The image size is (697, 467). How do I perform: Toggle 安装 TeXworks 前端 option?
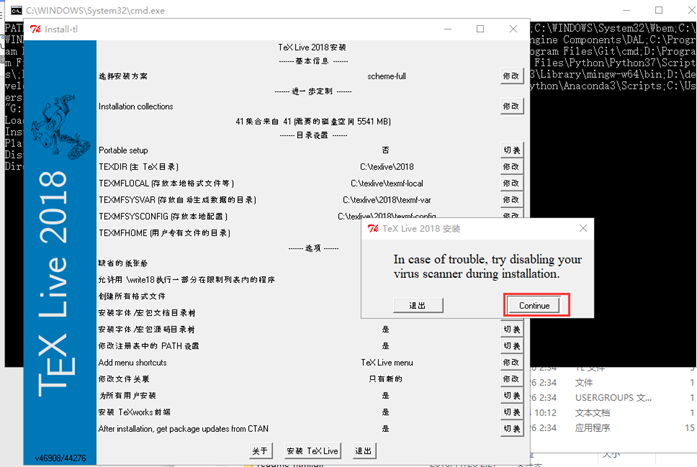(x=512, y=412)
